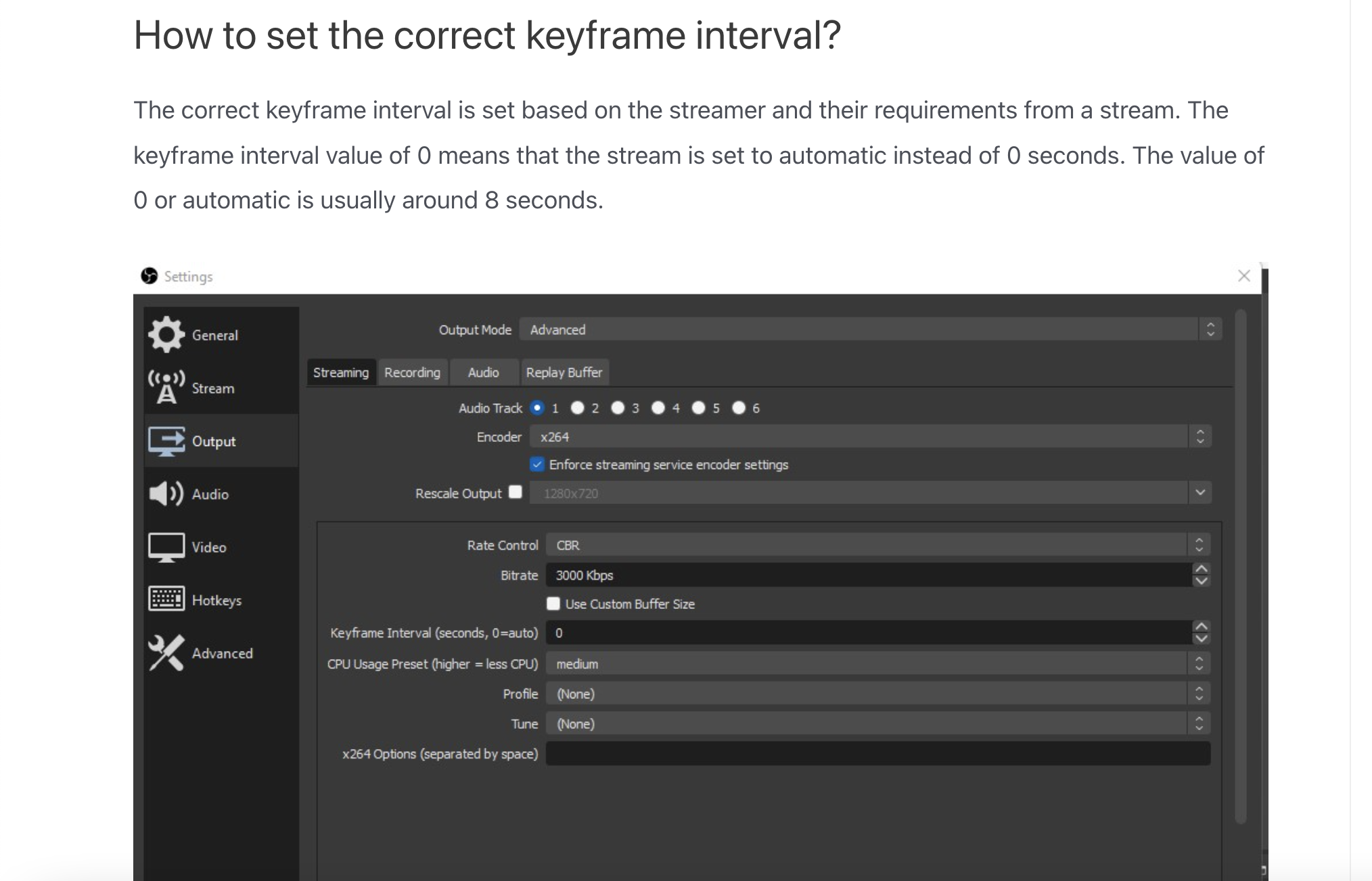Select audio track 2 radio button
Screen dimensions: 1372x881
pos(577,408)
